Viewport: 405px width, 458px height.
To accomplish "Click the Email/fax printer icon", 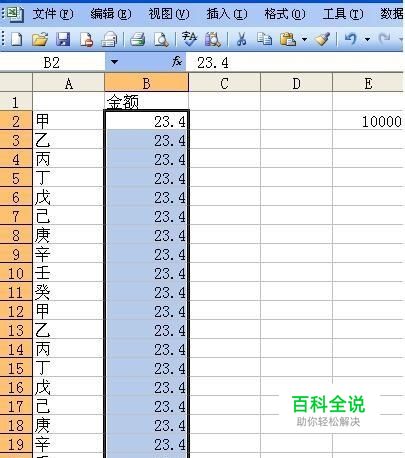I will (x=109, y=39).
